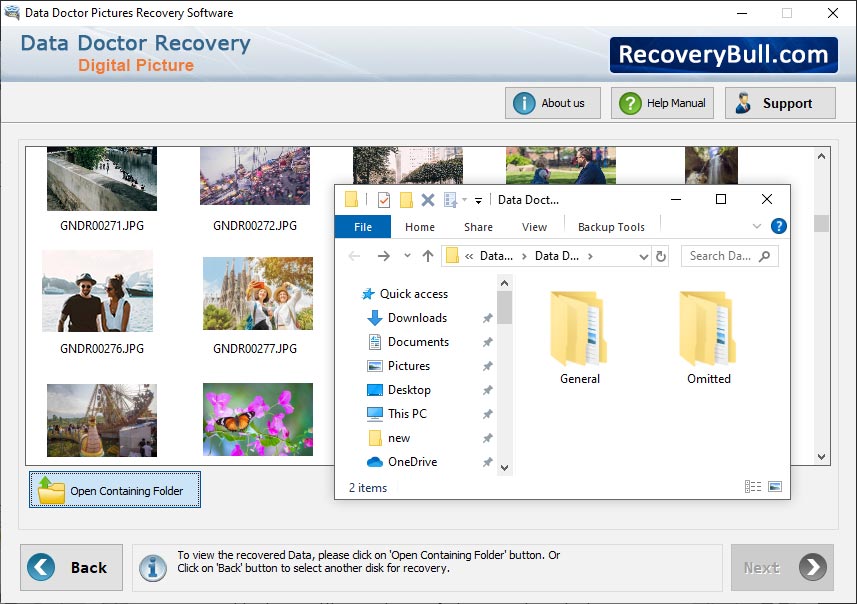Screen dimensions: 857x604
Task: Click the blue info icon beside instructions
Action: (x=152, y=567)
